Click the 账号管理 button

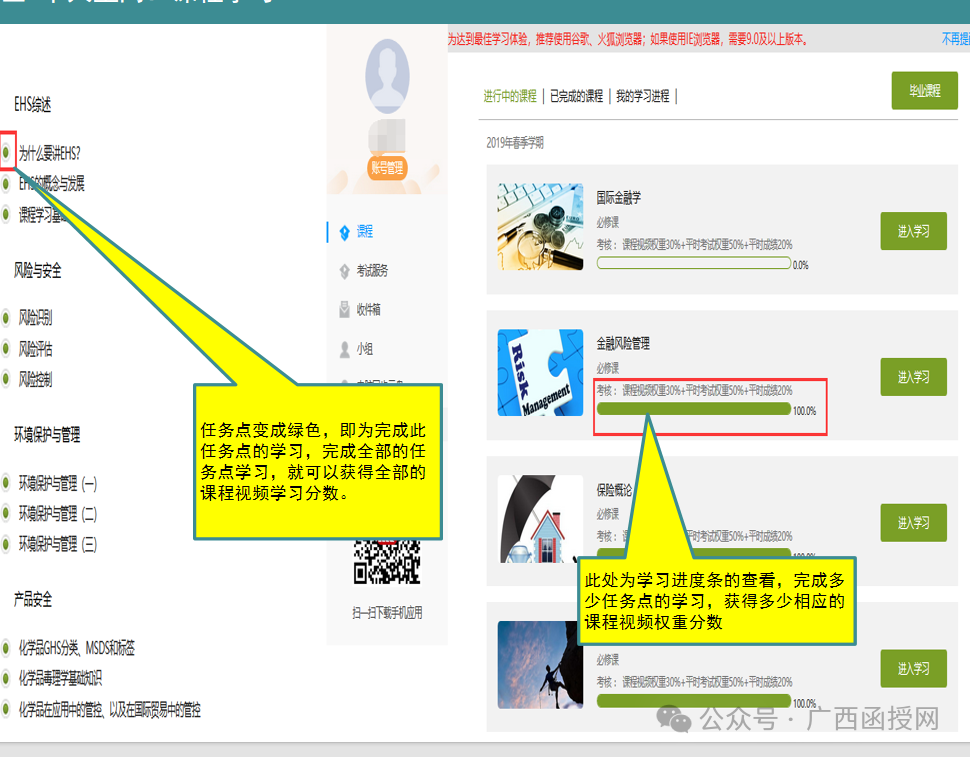click(x=387, y=167)
